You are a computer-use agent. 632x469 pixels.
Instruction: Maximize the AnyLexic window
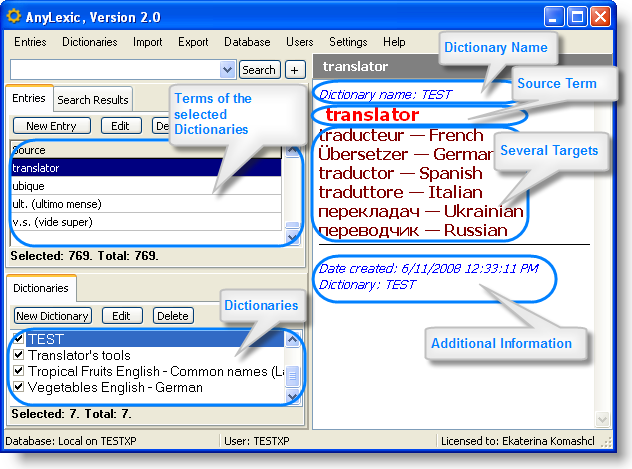tap(577, 17)
